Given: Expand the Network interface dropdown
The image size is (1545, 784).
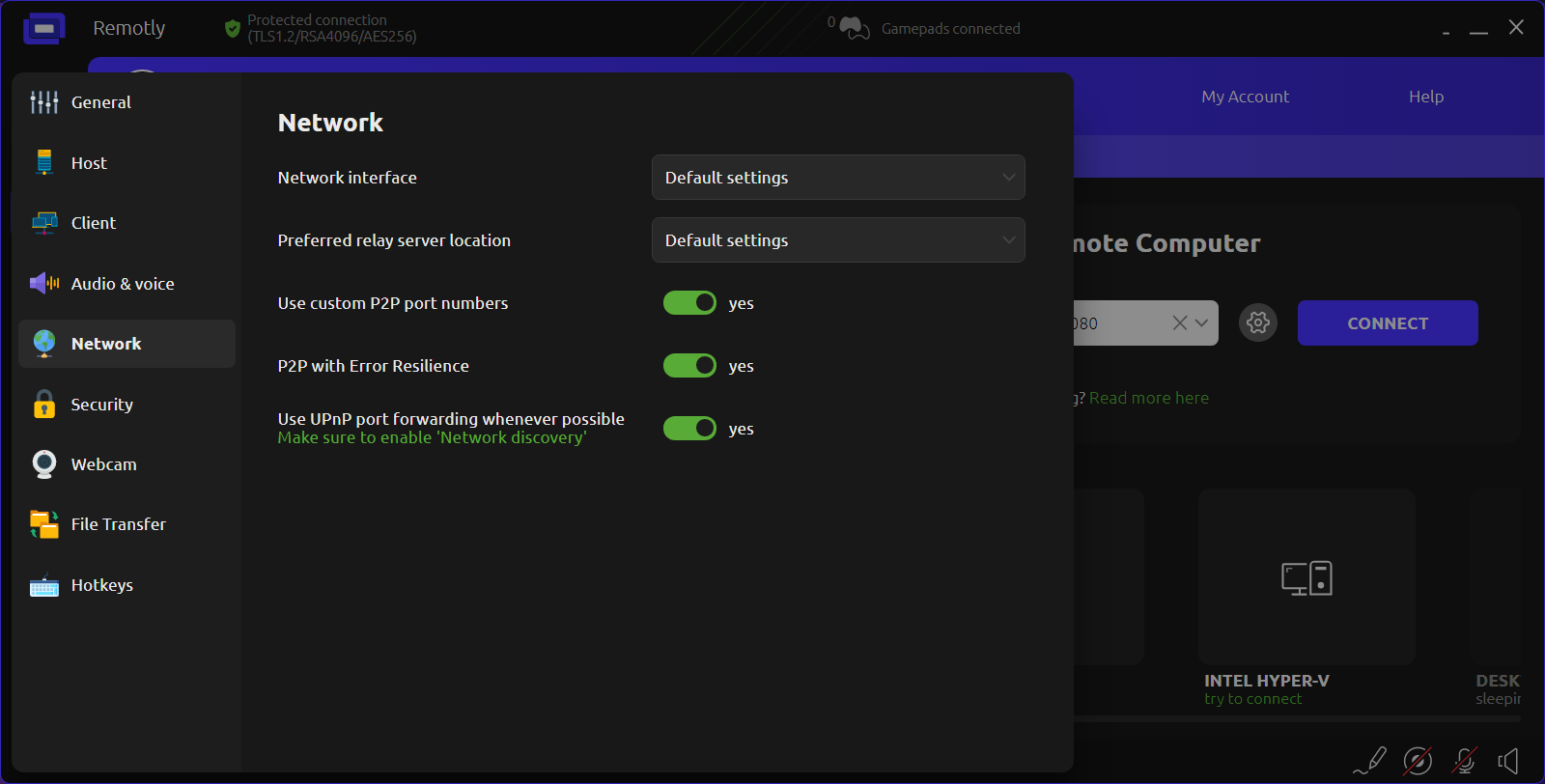Looking at the screenshot, I should (x=837, y=178).
